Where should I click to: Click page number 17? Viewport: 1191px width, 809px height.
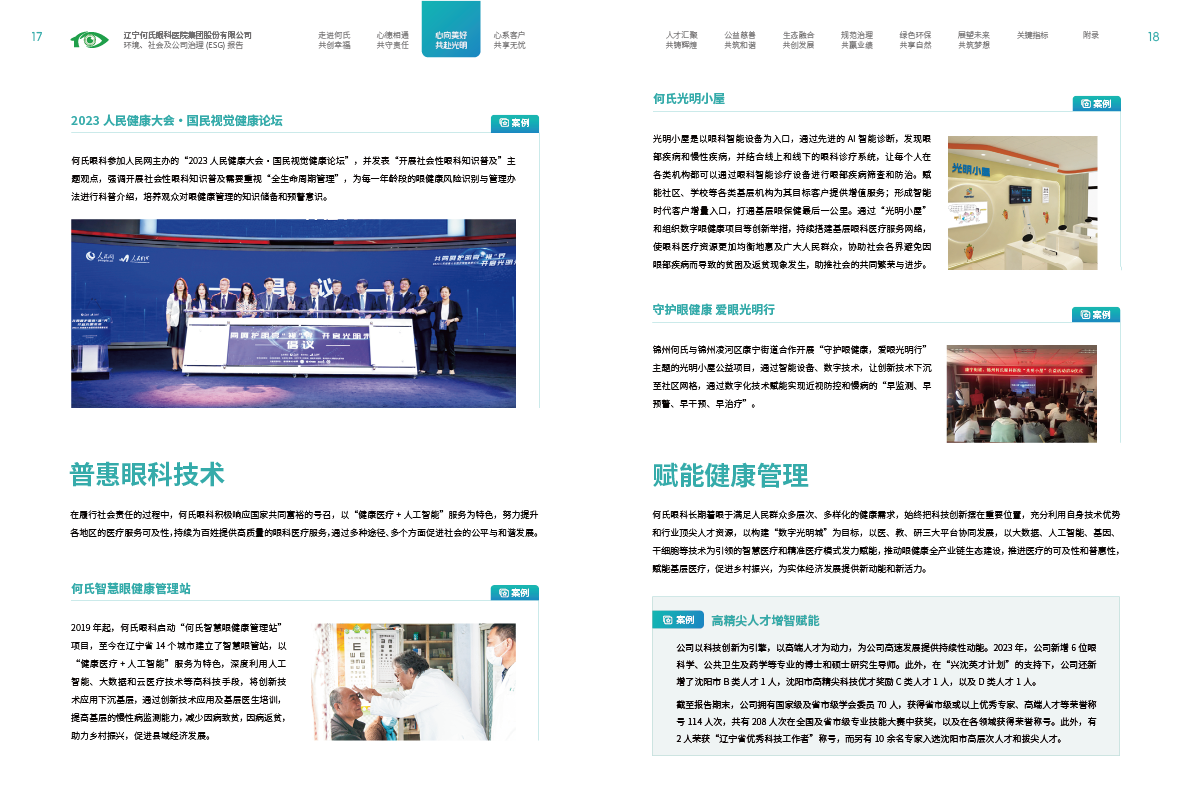pos(37,37)
